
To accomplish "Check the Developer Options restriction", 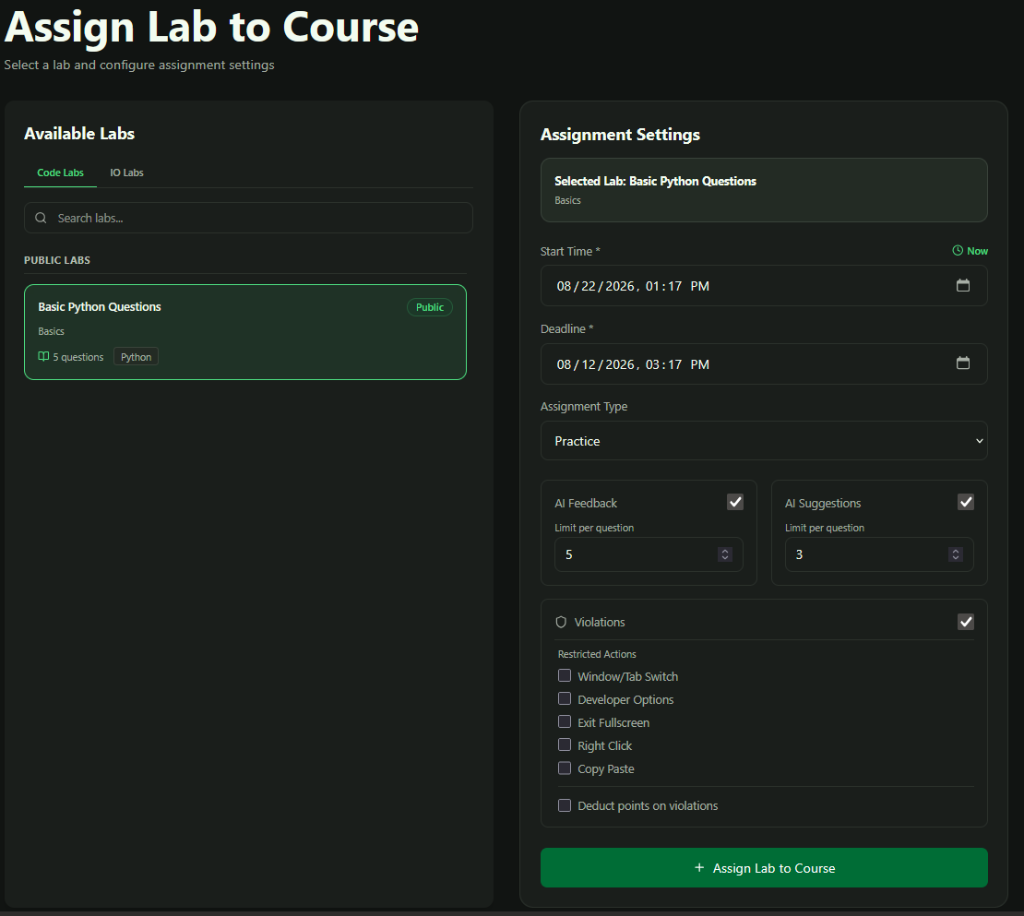I will [x=564, y=699].
